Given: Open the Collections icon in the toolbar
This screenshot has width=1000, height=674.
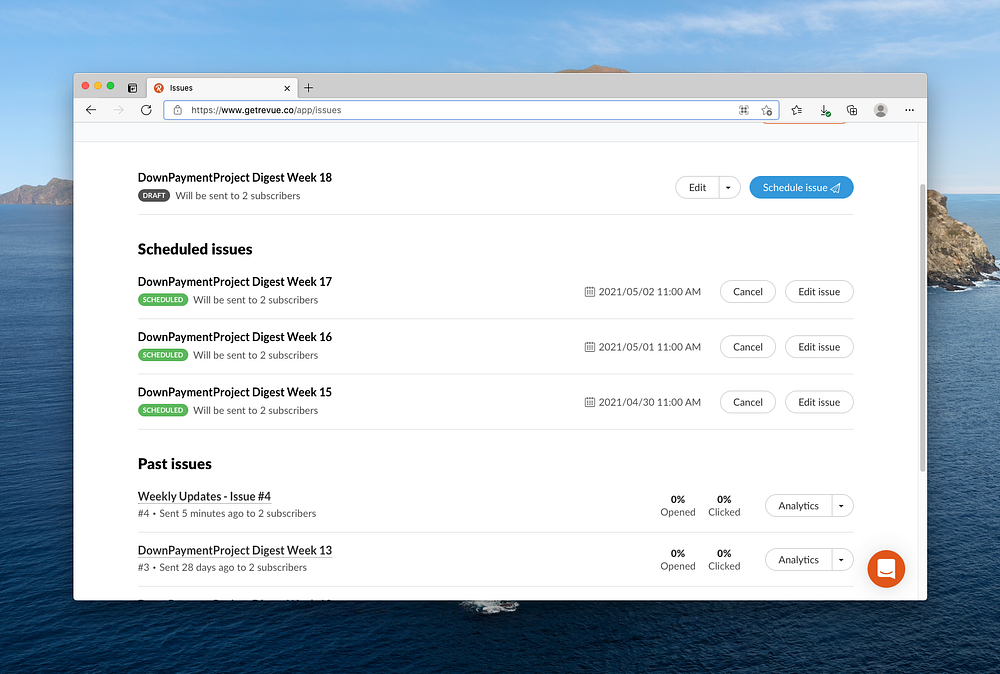Looking at the screenshot, I should click(x=852, y=110).
